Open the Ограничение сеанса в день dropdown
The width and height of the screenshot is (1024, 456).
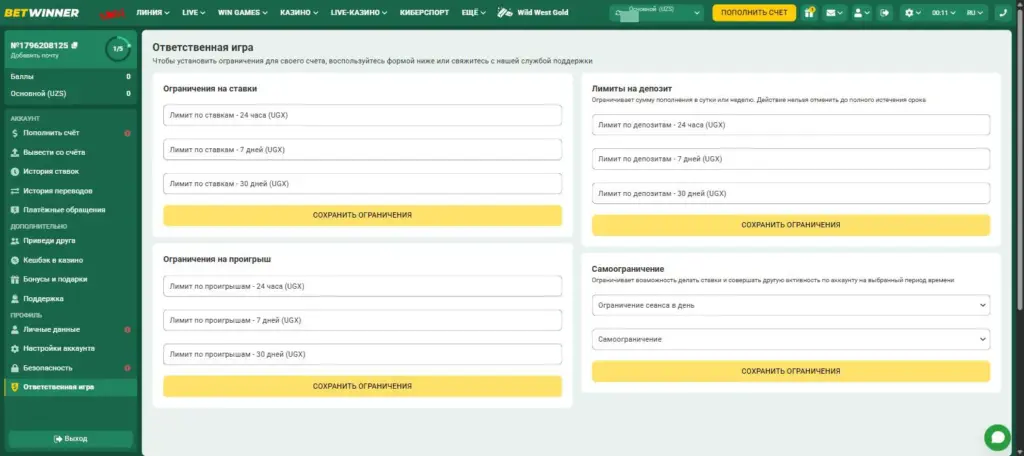pos(791,305)
